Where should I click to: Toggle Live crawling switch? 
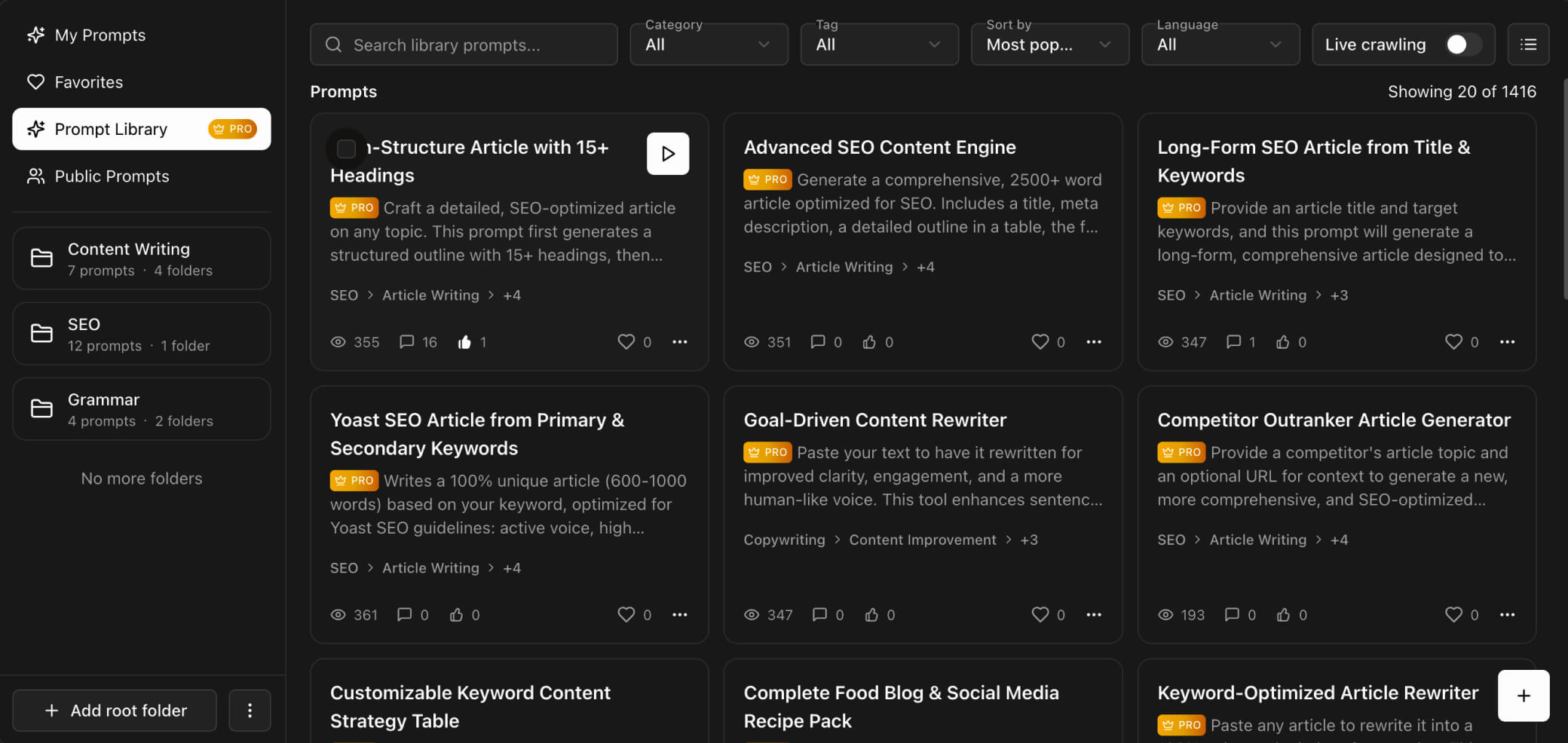click(1463, 44)
